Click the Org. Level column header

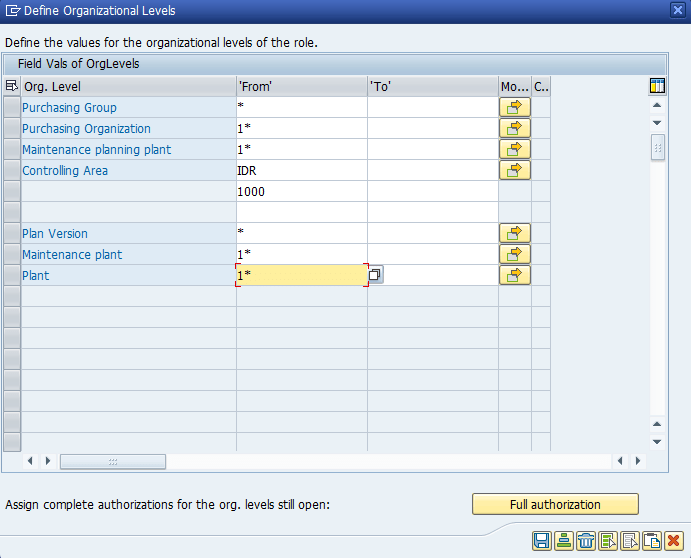click(127, 87)
